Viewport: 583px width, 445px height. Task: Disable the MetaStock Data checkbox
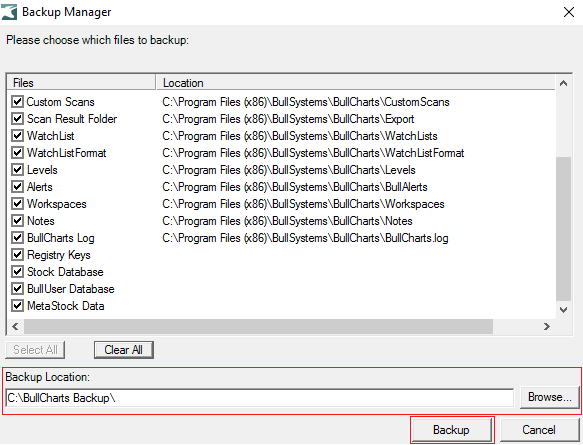pyautogui.click(x=17, y=306)
